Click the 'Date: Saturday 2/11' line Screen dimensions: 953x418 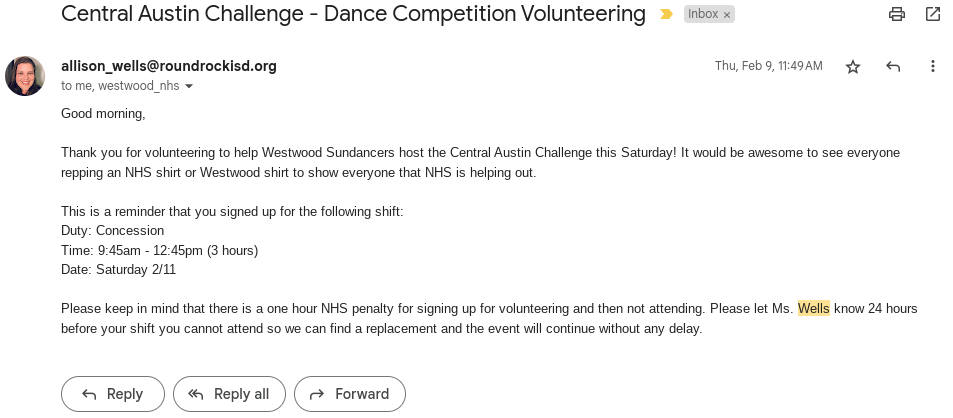118,269
